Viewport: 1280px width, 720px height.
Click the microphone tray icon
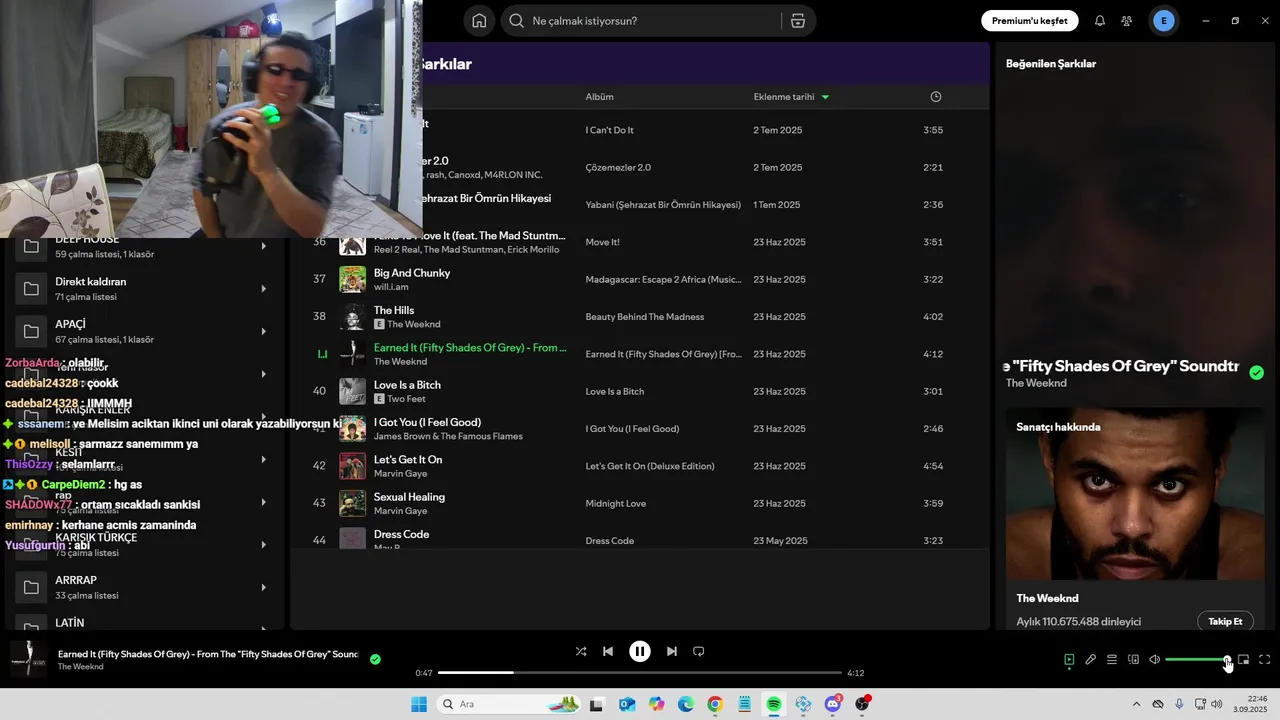pos(1179,704)
